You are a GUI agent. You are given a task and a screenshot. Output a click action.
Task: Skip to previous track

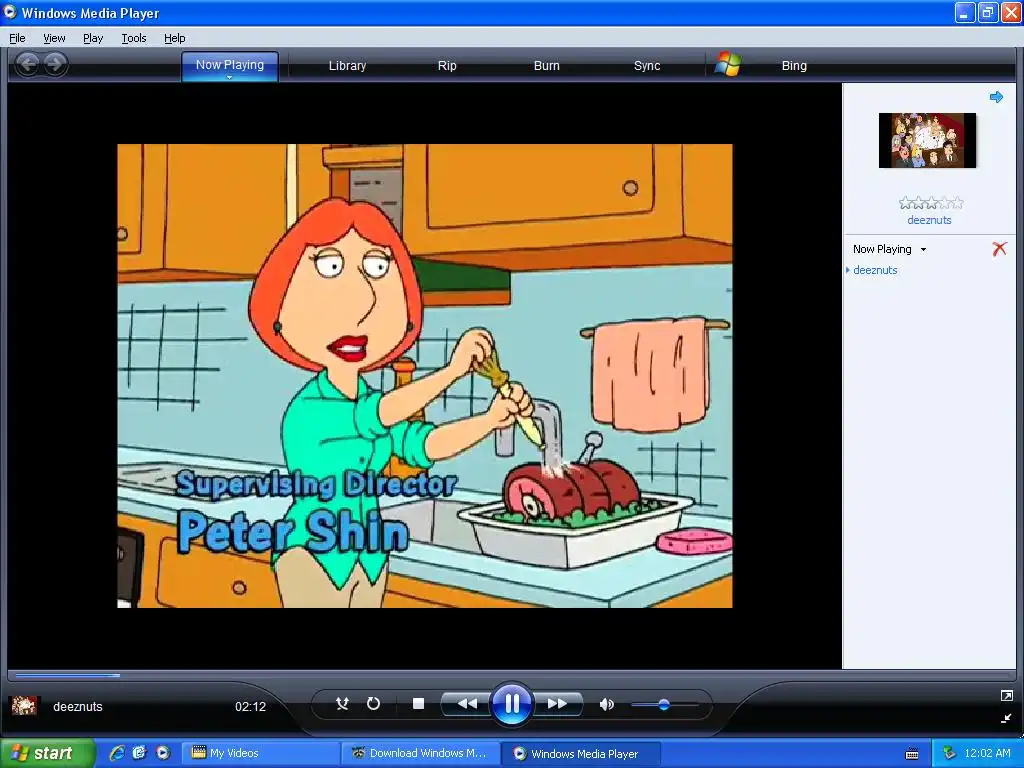point(466,703)
